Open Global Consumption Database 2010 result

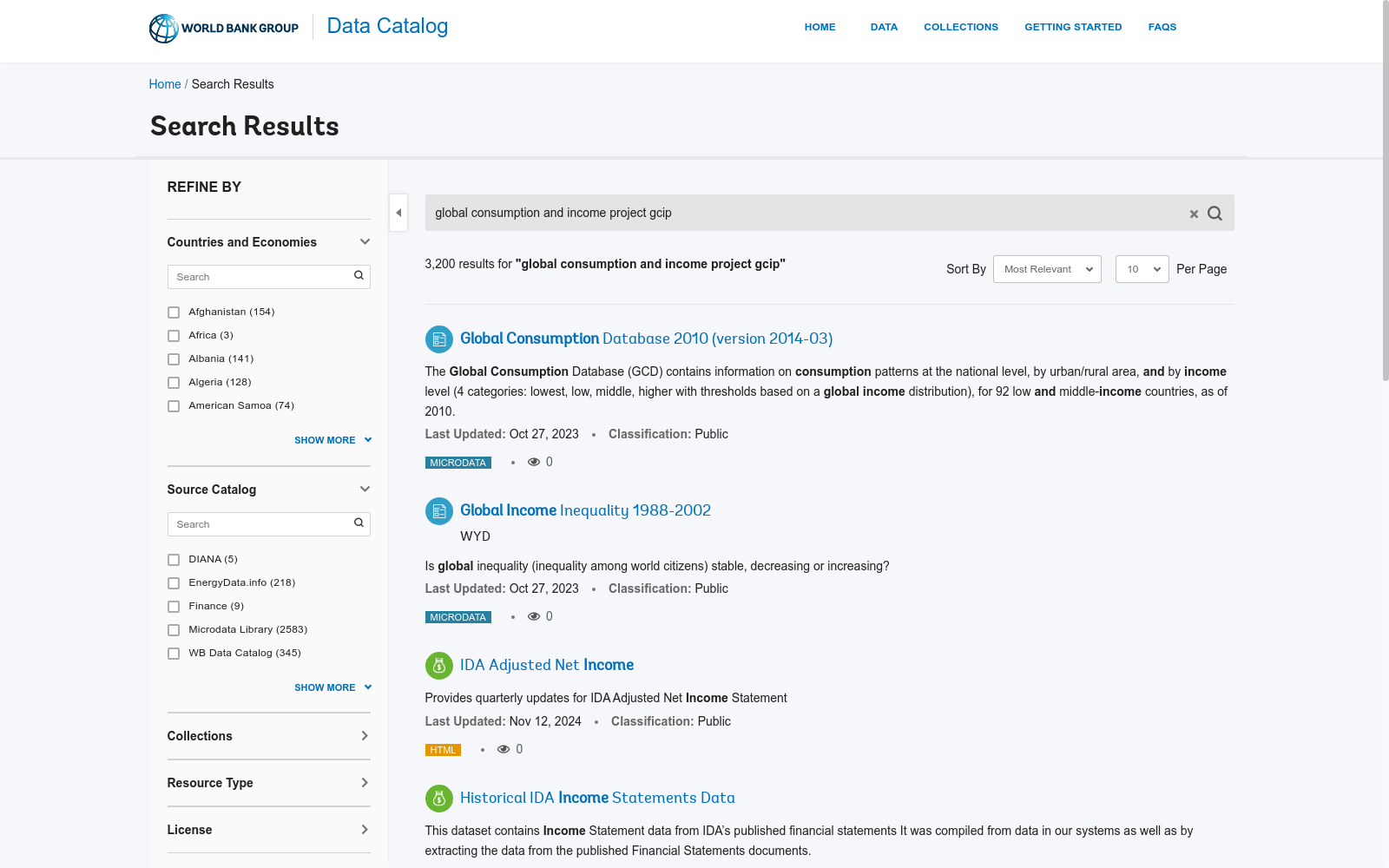point(647,339)
